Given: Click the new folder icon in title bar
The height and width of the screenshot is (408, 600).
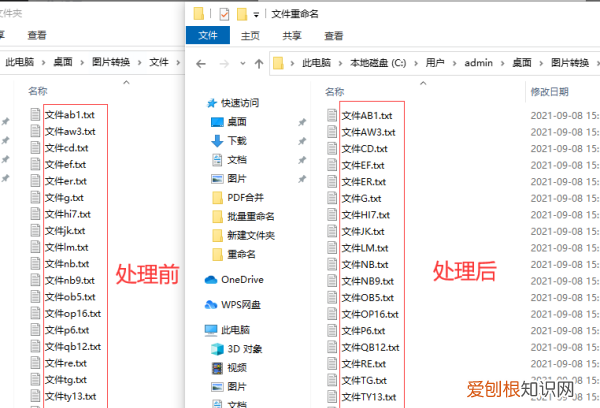Looking at the screenshot, I should [x=242, y=15].
